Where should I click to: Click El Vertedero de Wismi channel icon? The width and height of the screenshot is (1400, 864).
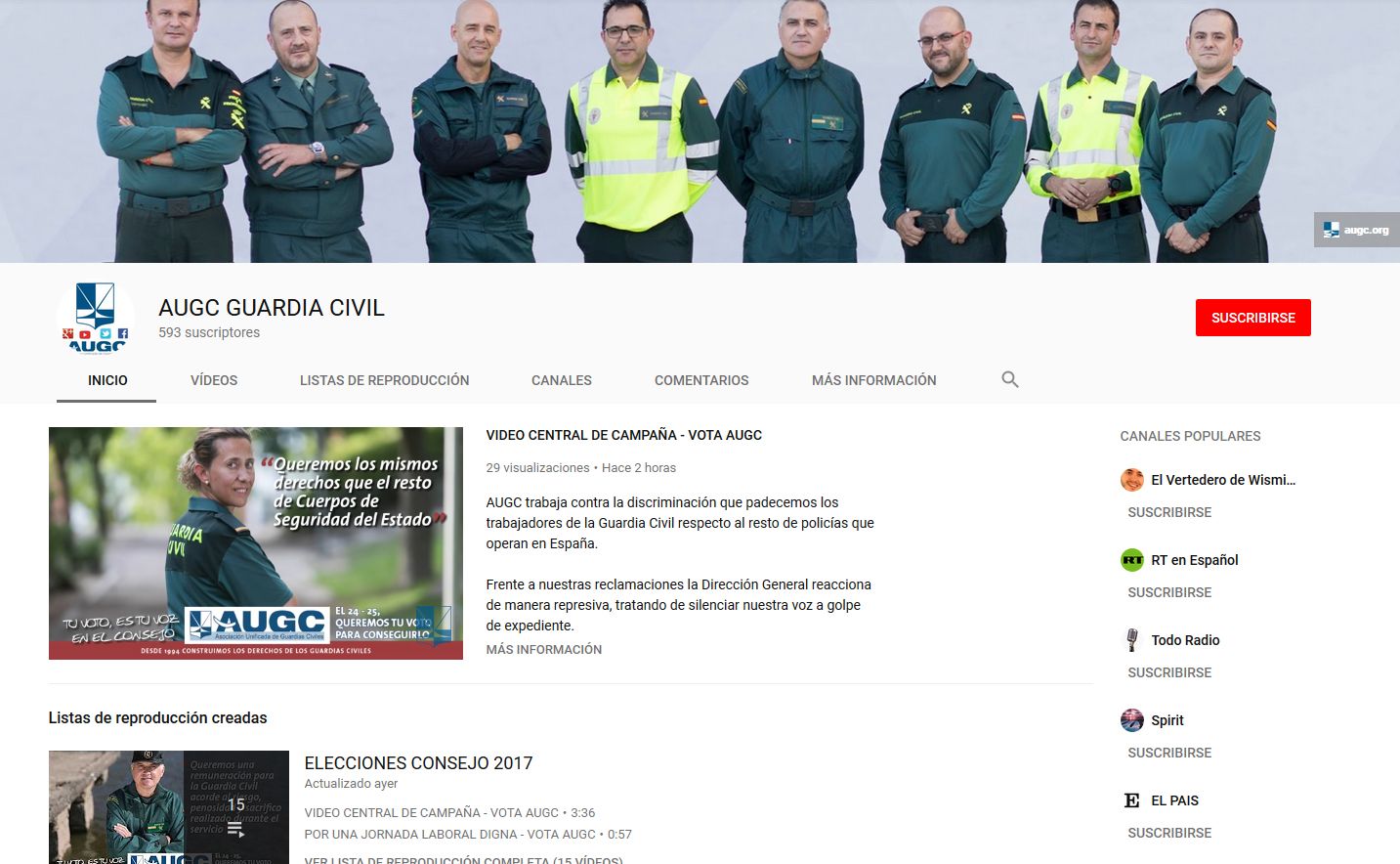coord(1131,479)
